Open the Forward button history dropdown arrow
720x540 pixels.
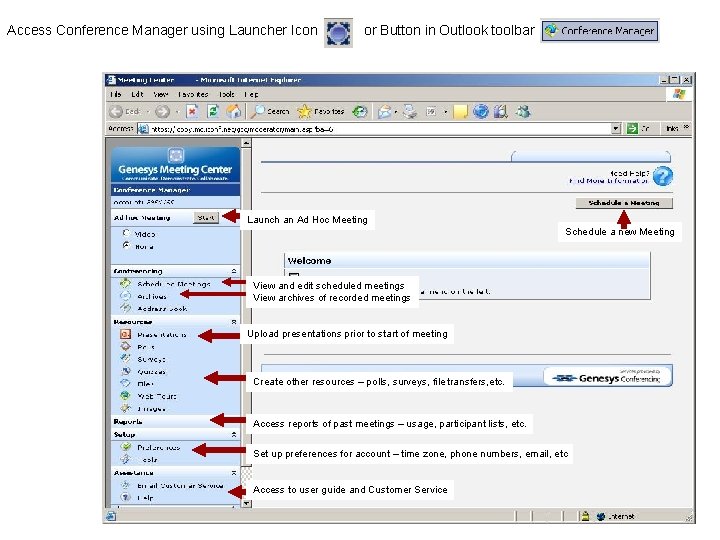pos(177,112)
